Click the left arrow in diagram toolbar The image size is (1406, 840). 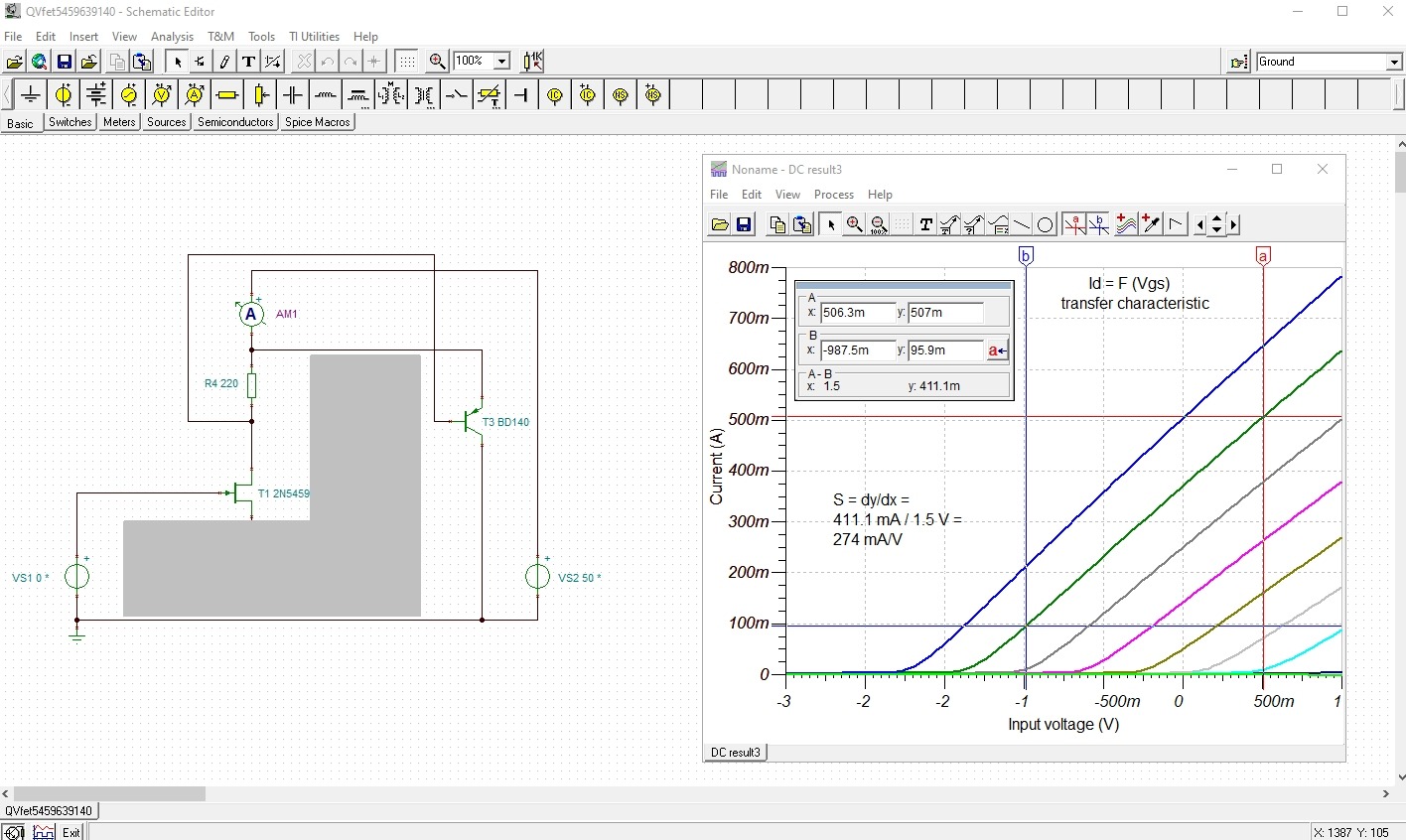(1199, 225)
